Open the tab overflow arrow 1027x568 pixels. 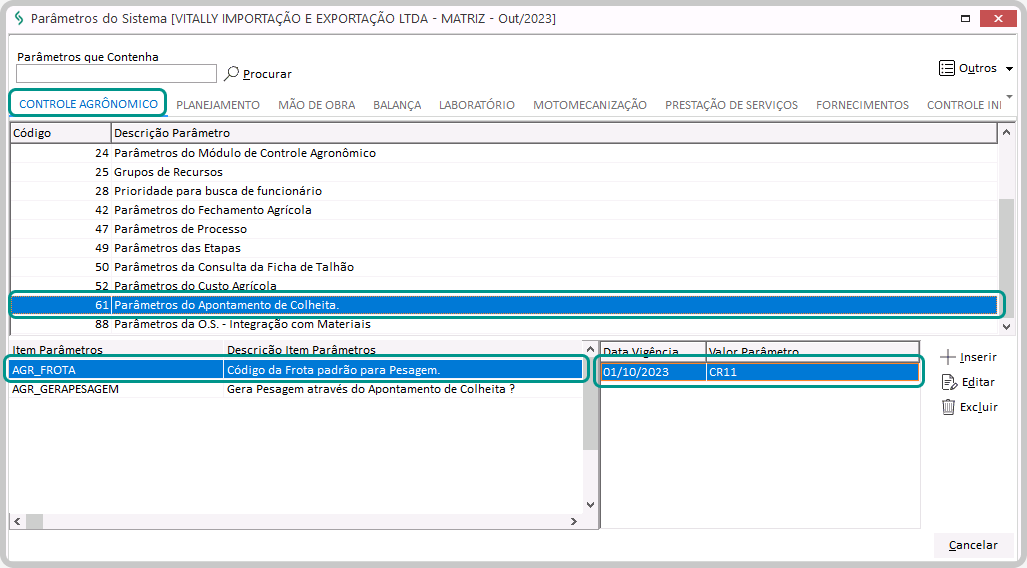[x=1009, y=97]
